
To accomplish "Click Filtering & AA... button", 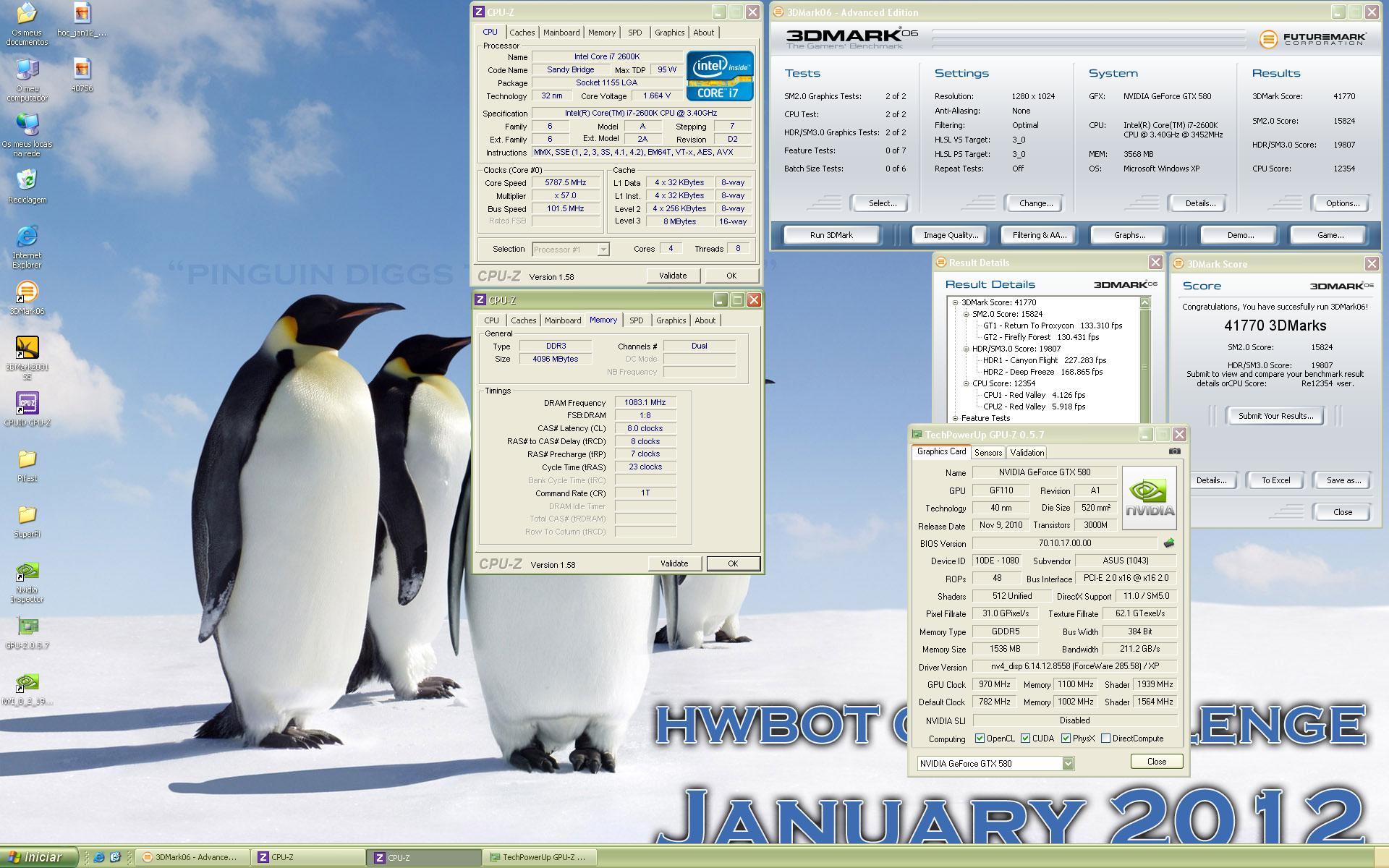I will coord(1040,235).
